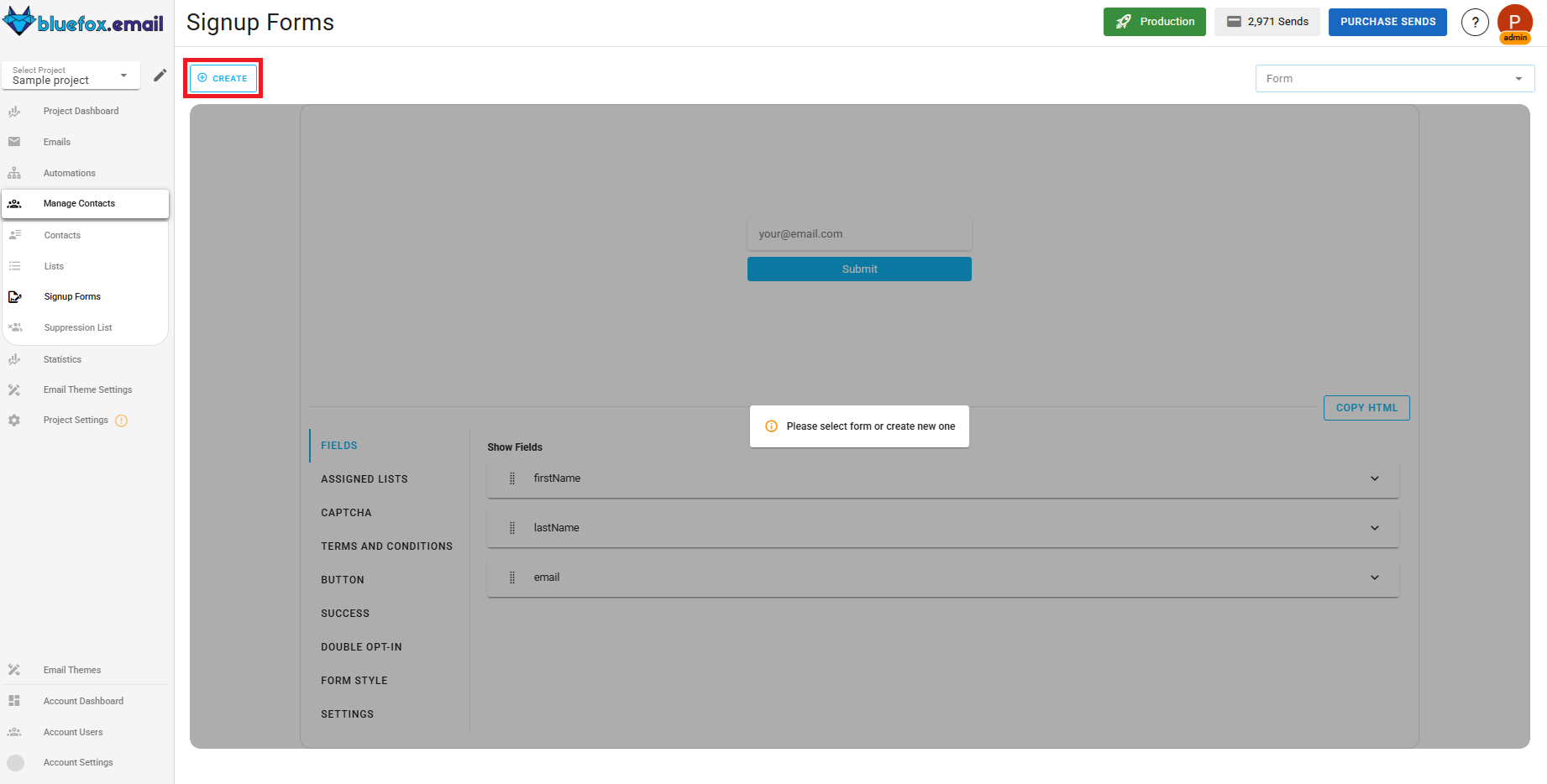Open Contacts using the sidebar icon
The height and width of the screenshot is (784, 1547).
[x=15, y=234]
